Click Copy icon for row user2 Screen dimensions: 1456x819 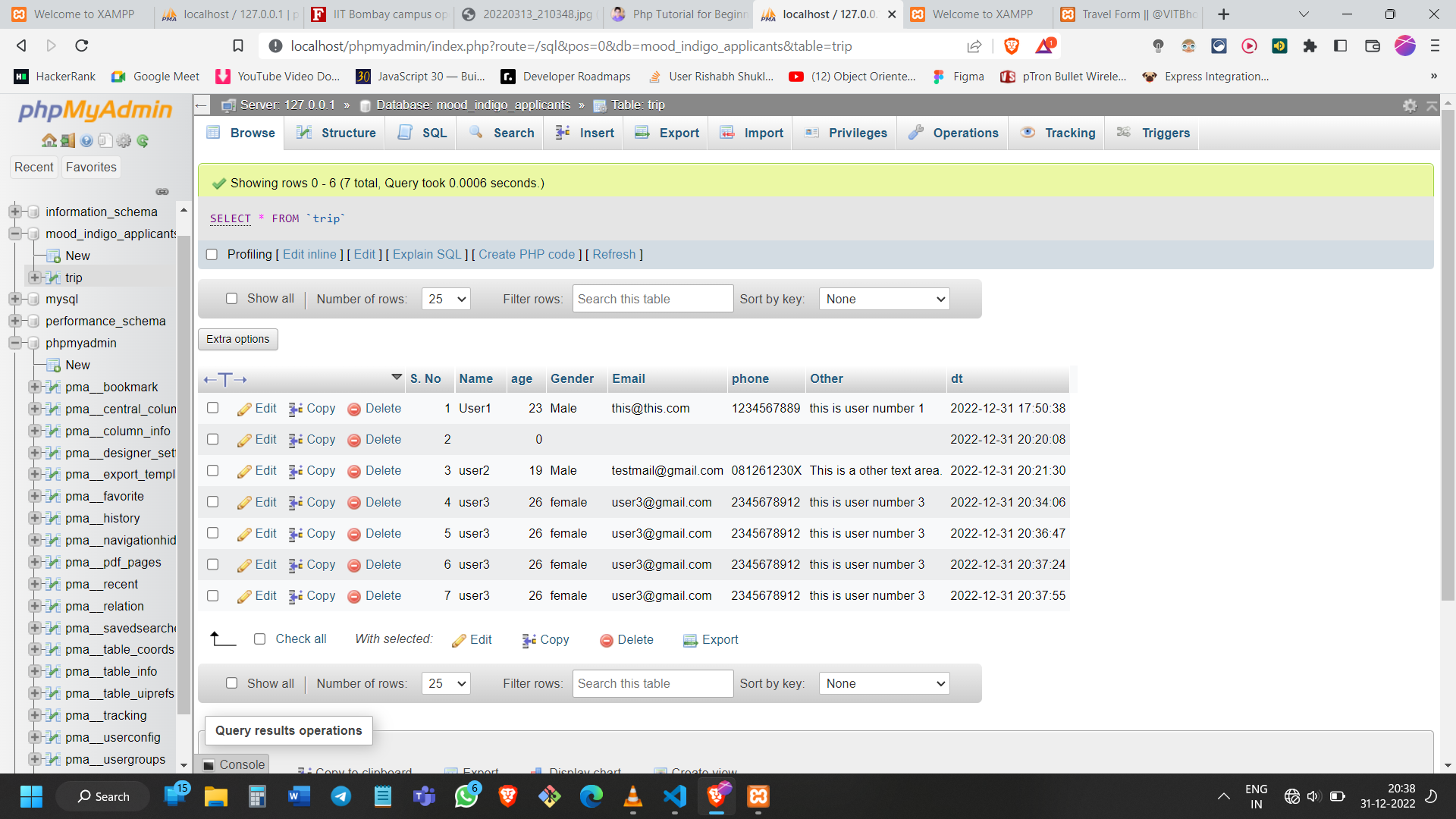pos(296,471)
